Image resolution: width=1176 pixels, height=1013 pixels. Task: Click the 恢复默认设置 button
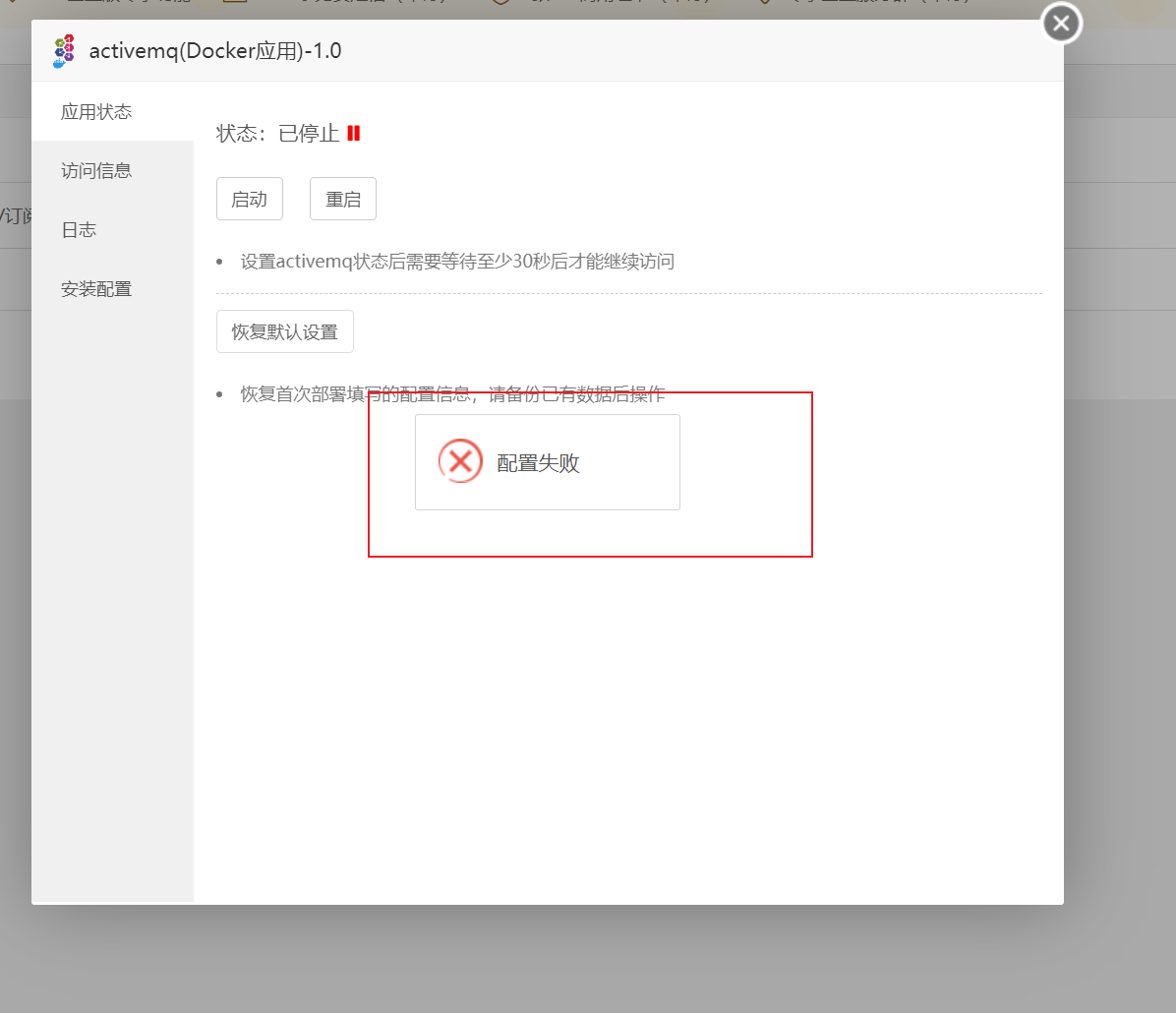coord(285,331)
